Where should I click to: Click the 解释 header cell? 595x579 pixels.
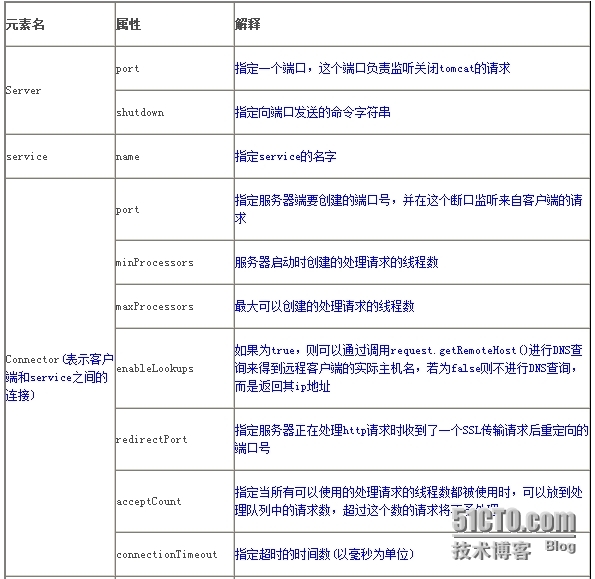click(x=412, y=24)
